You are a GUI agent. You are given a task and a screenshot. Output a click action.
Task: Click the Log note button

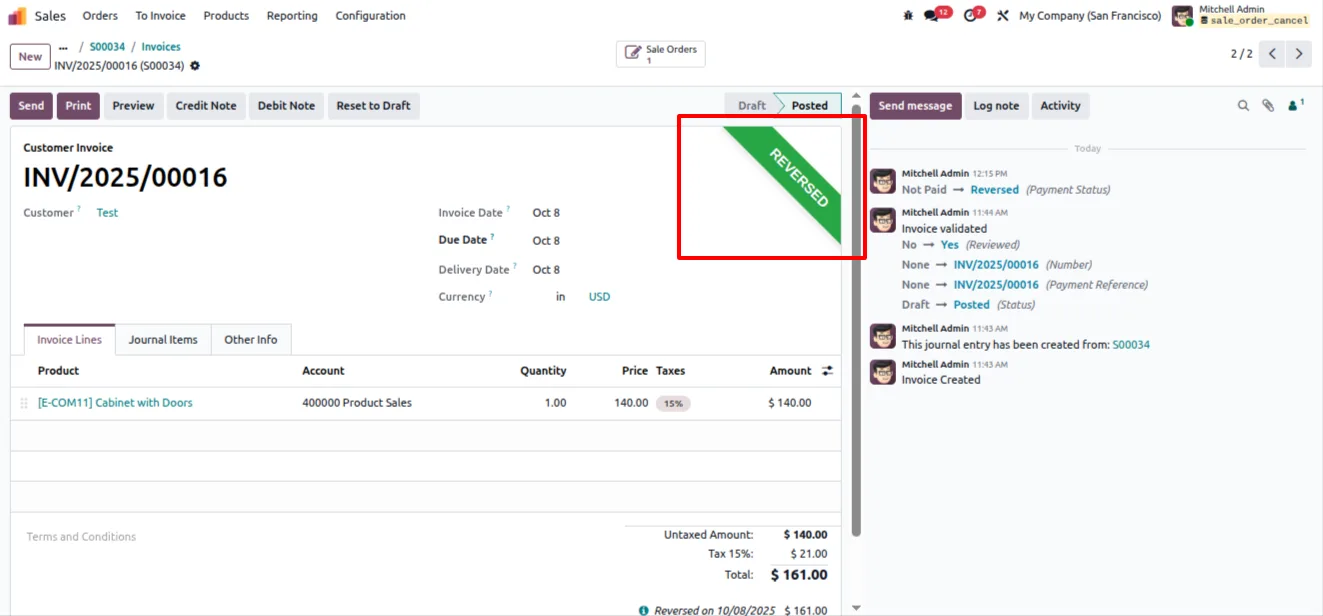tap(996, 106)
